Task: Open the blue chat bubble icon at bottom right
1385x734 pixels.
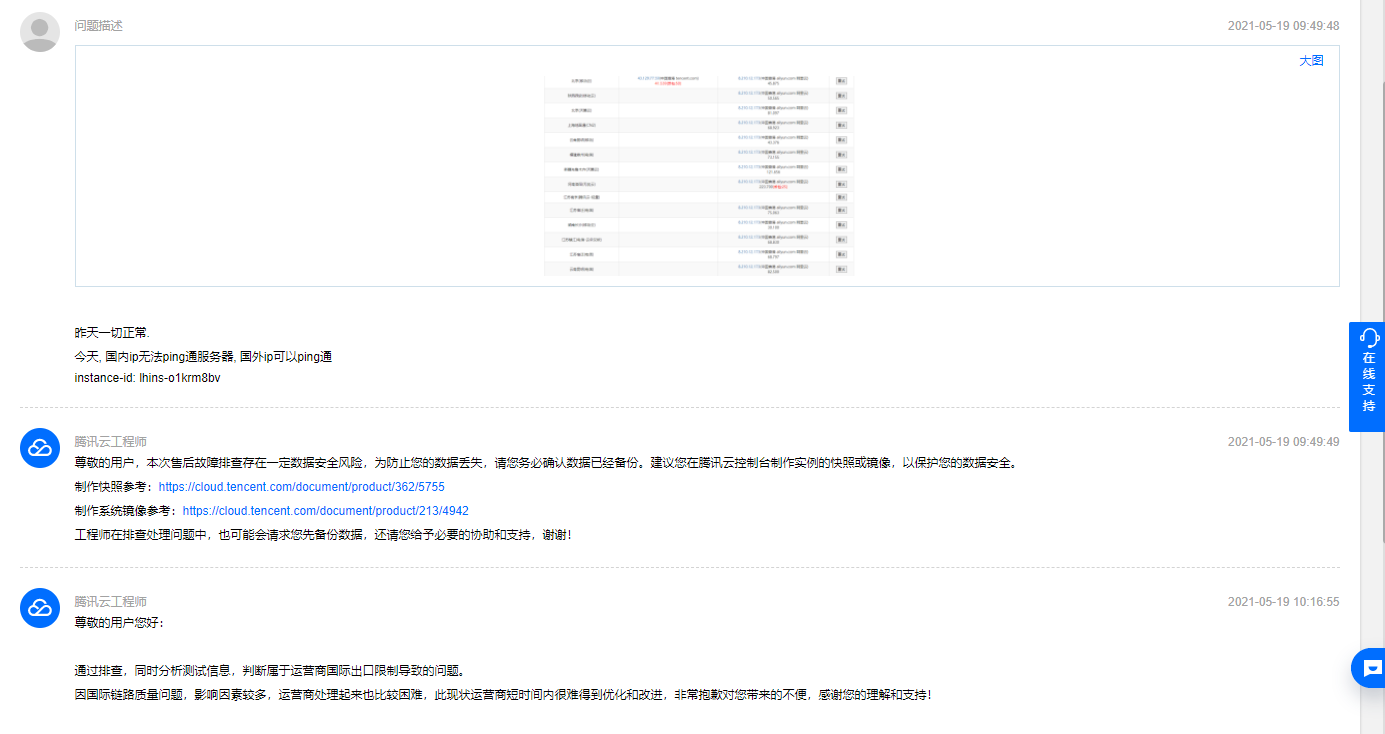Action: 1371,668
